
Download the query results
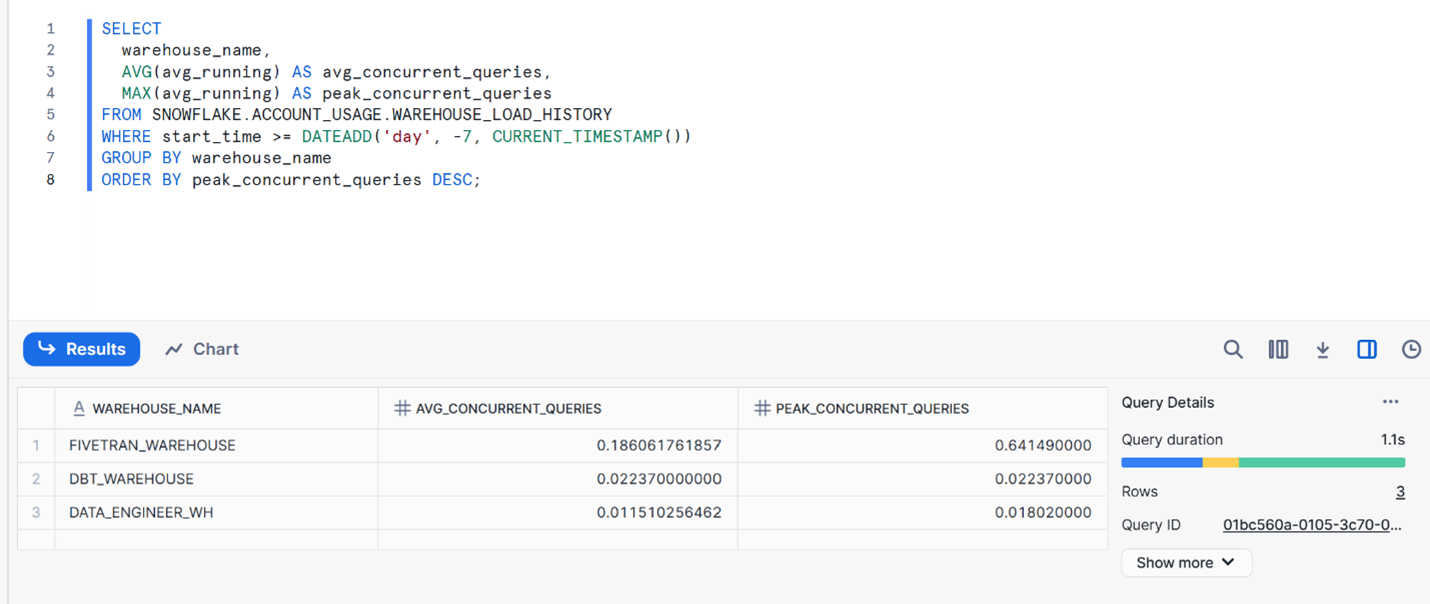coord(1322,349)
